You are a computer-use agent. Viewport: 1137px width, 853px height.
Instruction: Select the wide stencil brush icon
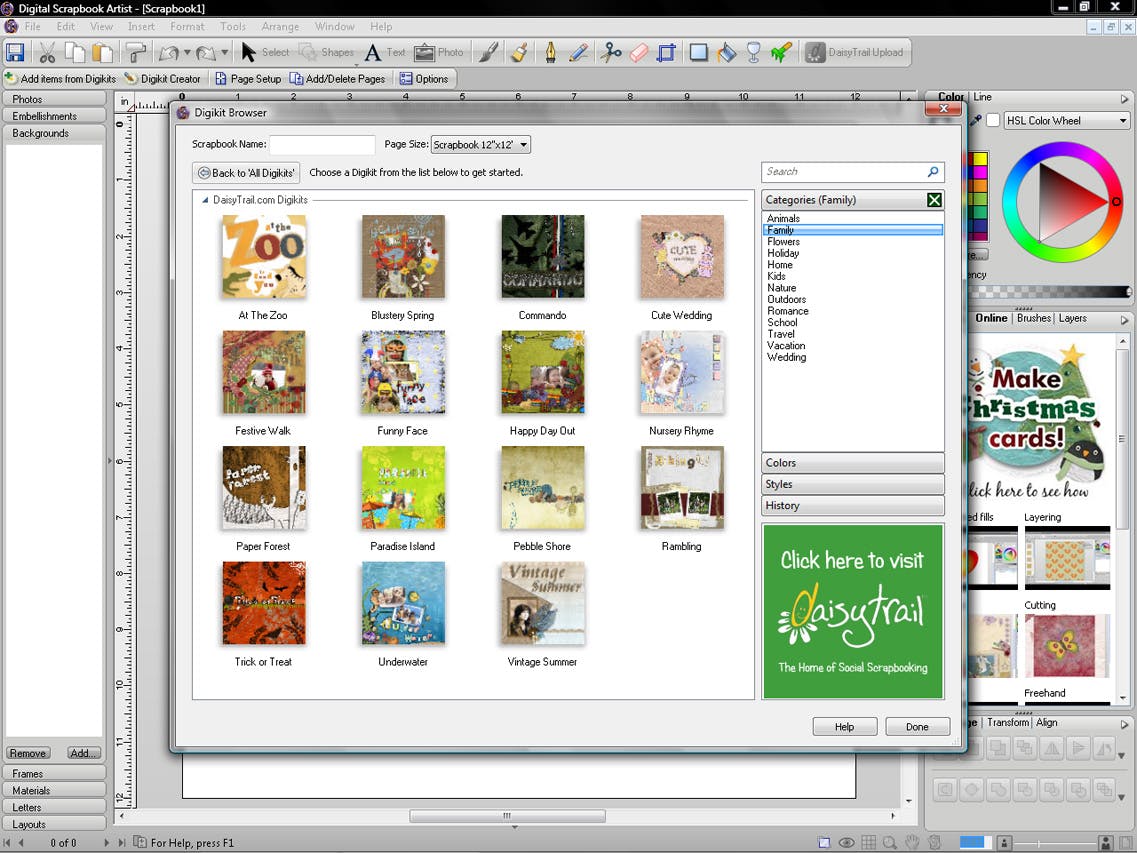click(x=519, y=52)
